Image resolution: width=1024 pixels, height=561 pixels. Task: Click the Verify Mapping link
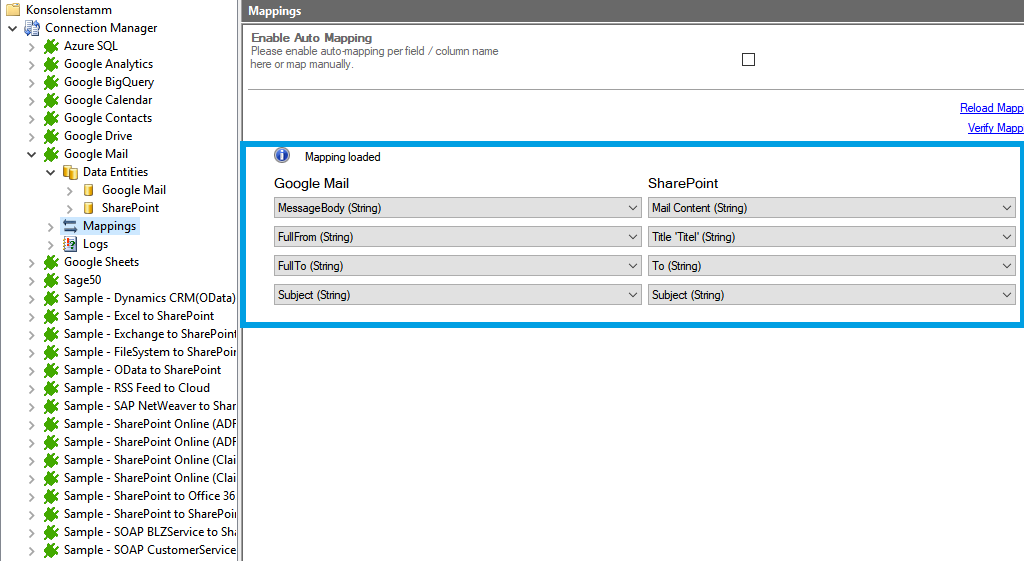tap(994, 128)
